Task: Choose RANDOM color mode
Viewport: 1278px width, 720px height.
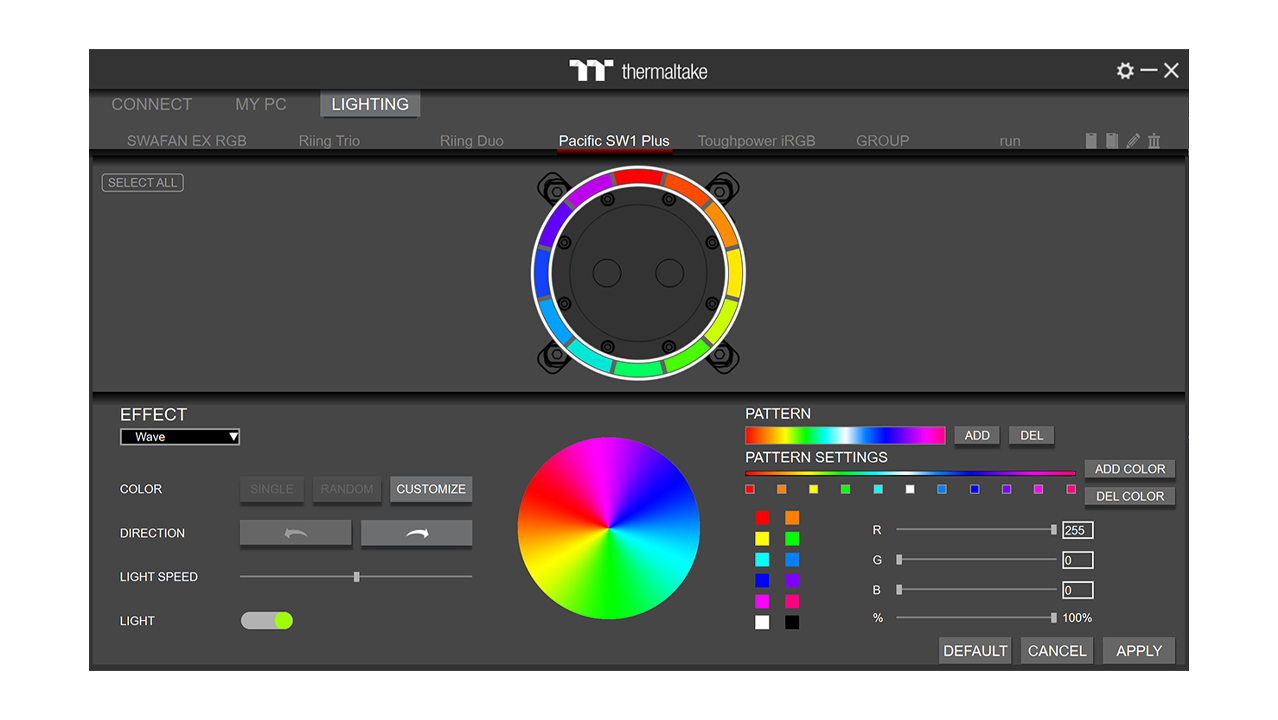Action: point(347,489)
